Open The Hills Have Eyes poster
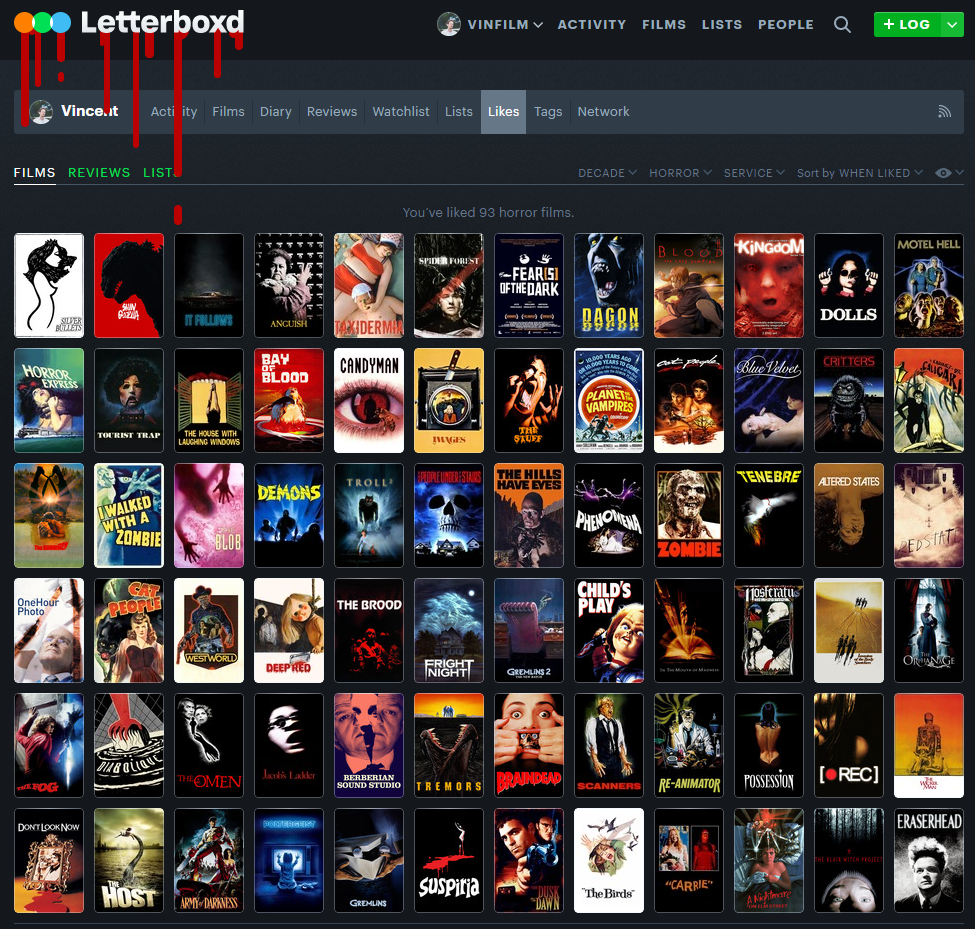975x929 pixels. tap(529, 515)
